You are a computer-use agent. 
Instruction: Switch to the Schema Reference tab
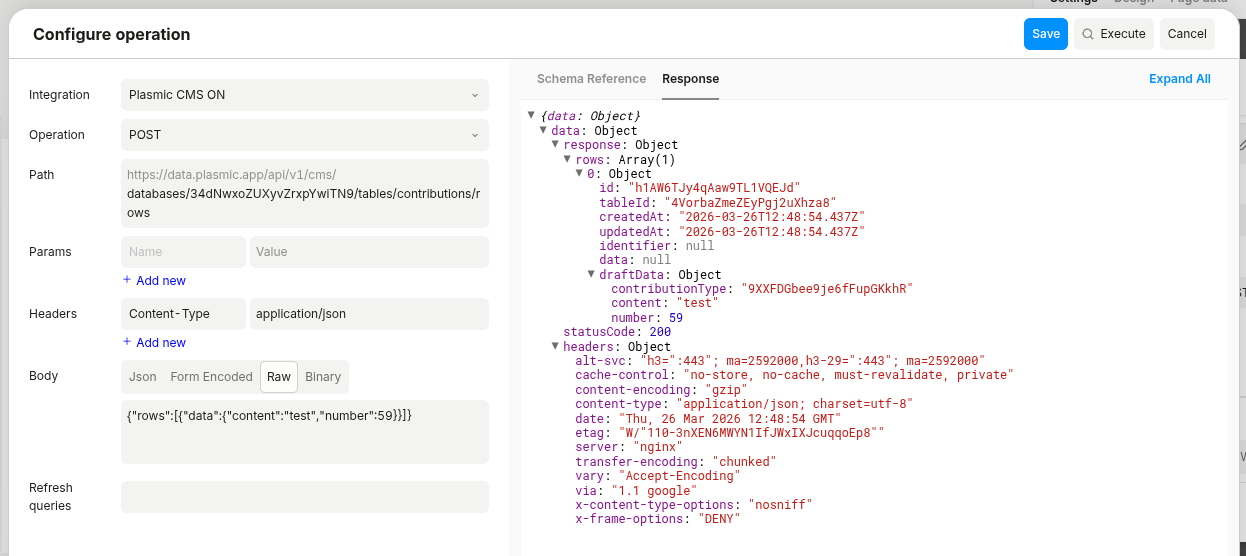[591, 79]
